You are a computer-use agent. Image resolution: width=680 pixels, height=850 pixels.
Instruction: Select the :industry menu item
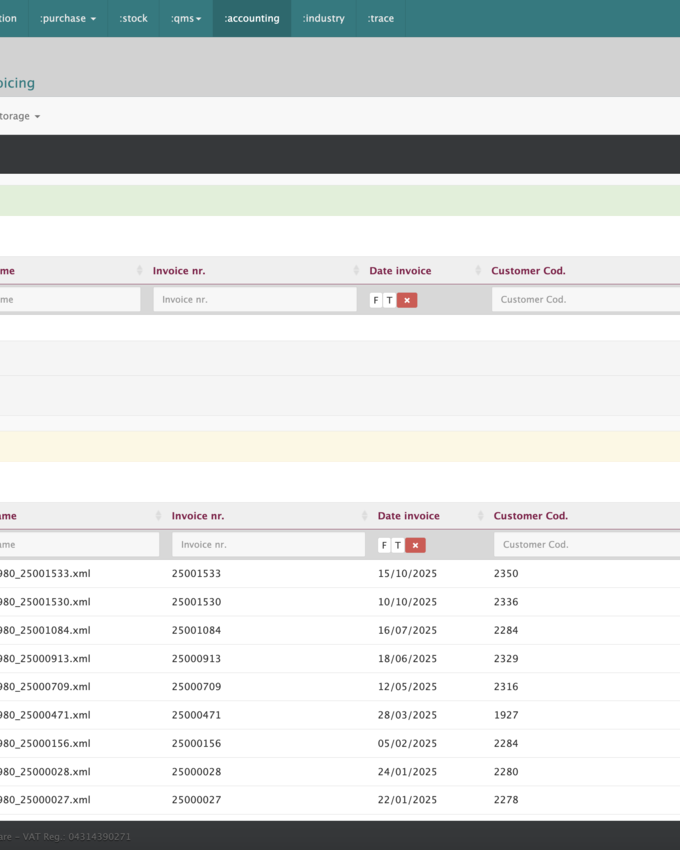[x=323, y=18]
